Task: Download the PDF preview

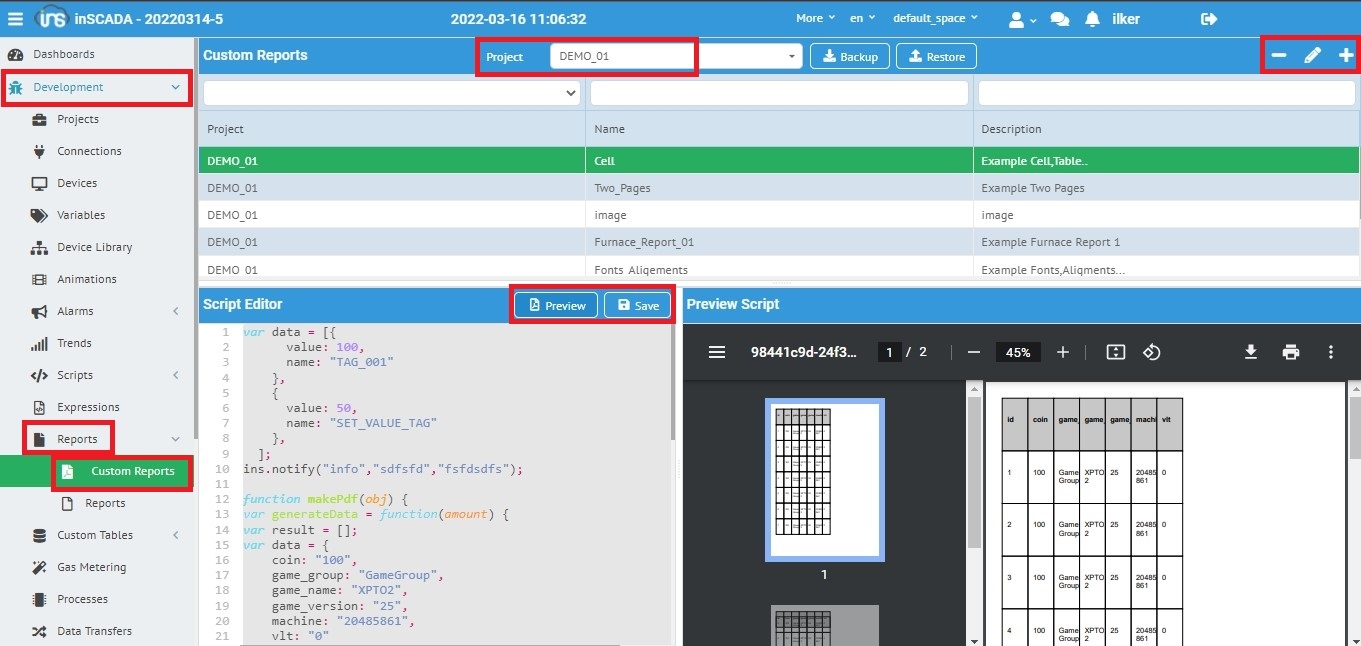Action: [x=1250, y=352]
